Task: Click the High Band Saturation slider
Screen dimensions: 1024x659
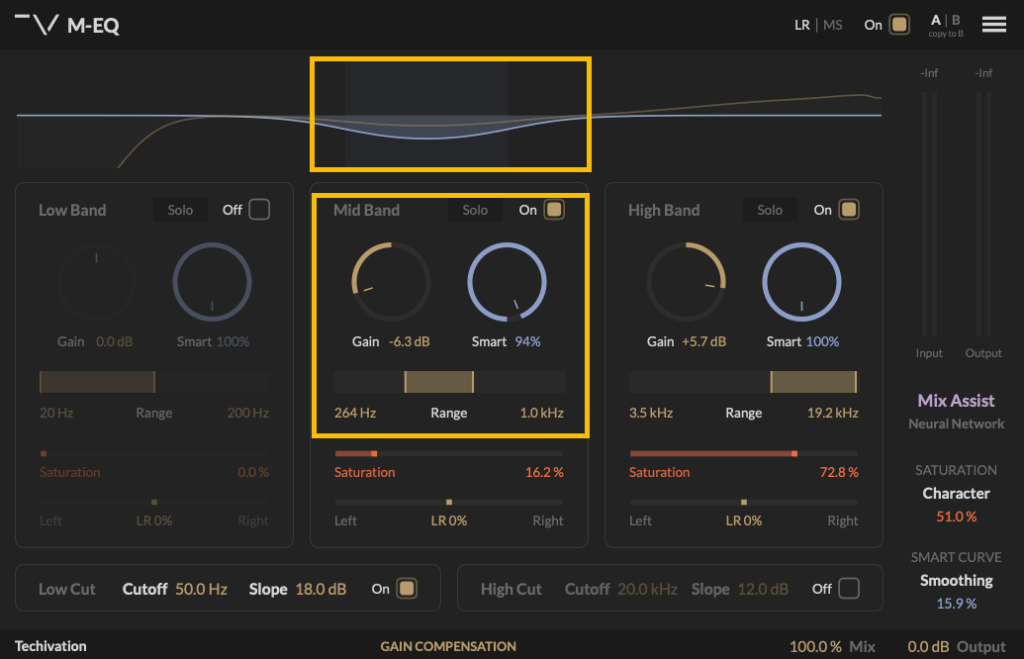Action: pos(743,453)
